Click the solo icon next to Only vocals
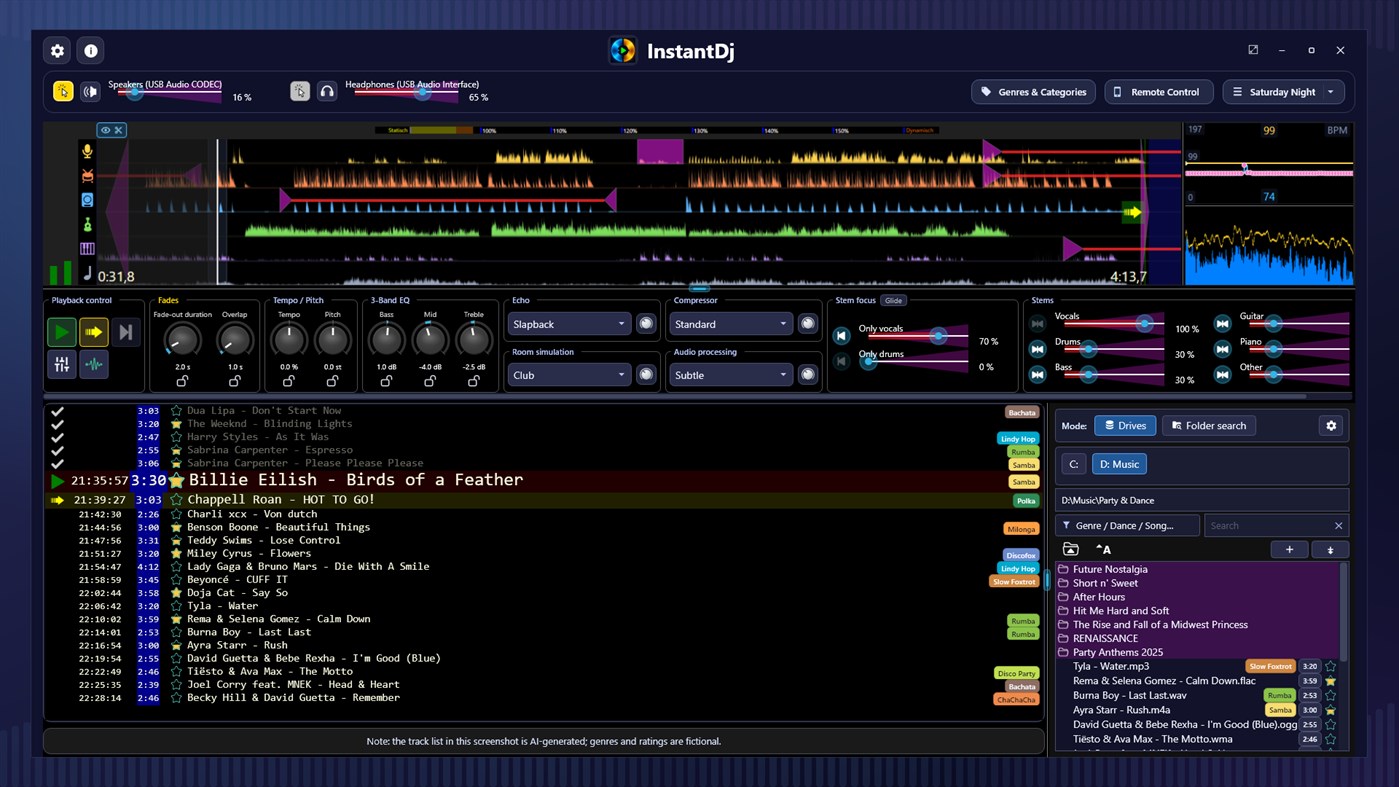The height and width of the screenshot is (787, 1399). click(842, 336)
